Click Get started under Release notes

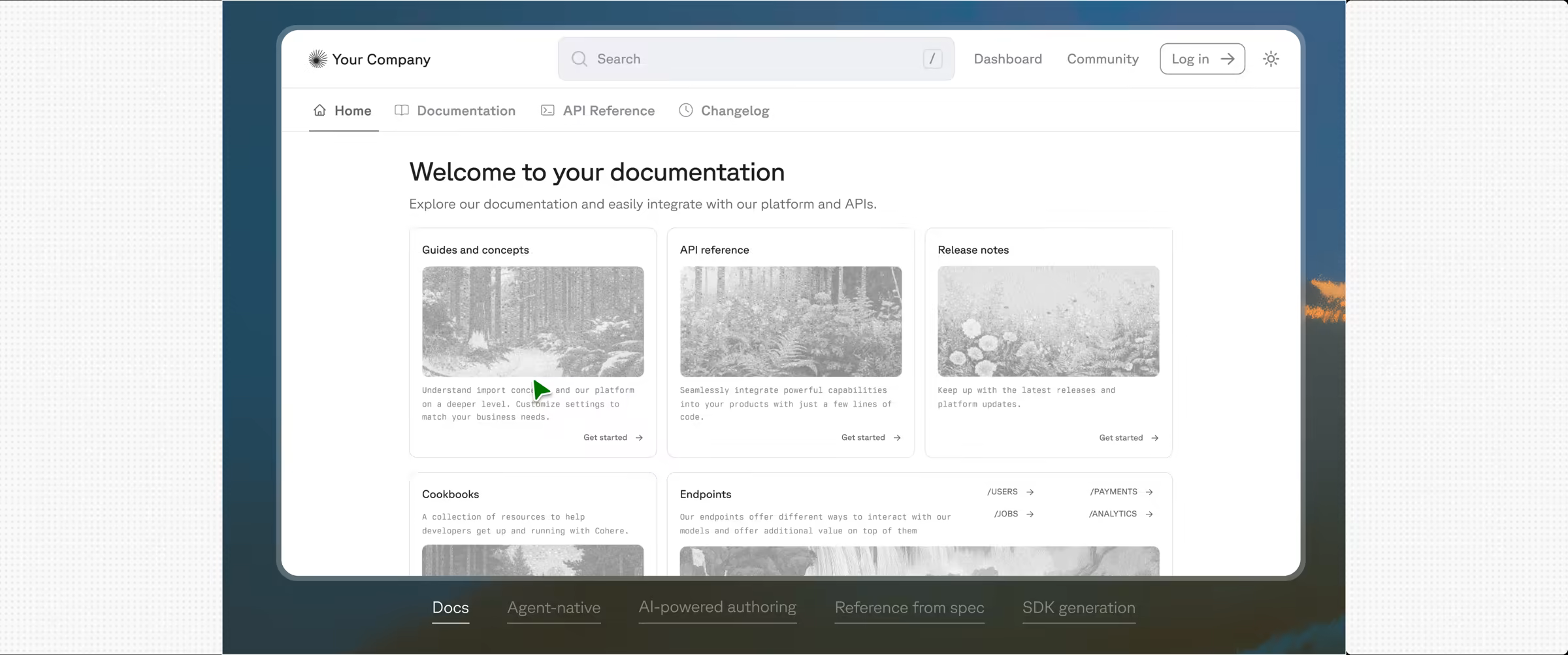pyautogui.click(x=1129, y=438)
